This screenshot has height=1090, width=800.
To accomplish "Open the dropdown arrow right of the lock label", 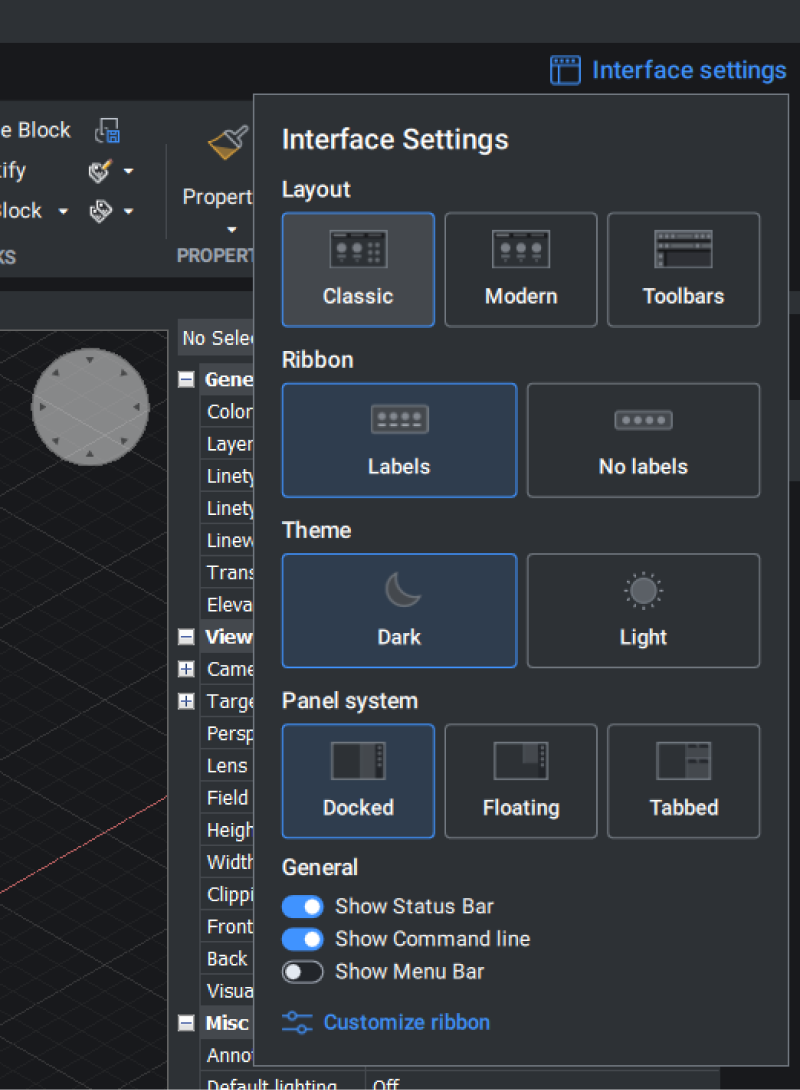I will coord(63,211).
